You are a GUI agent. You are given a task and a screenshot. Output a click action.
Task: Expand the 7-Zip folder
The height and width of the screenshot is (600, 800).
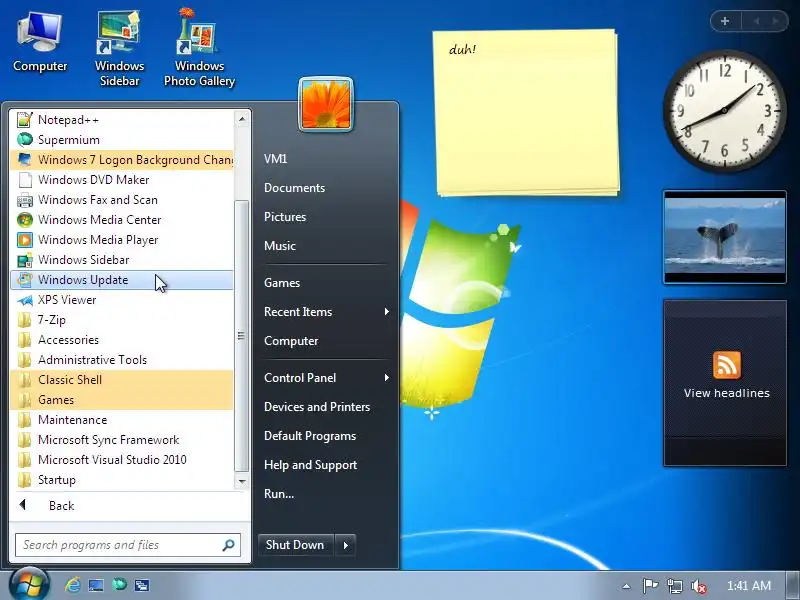coord(121,319)
